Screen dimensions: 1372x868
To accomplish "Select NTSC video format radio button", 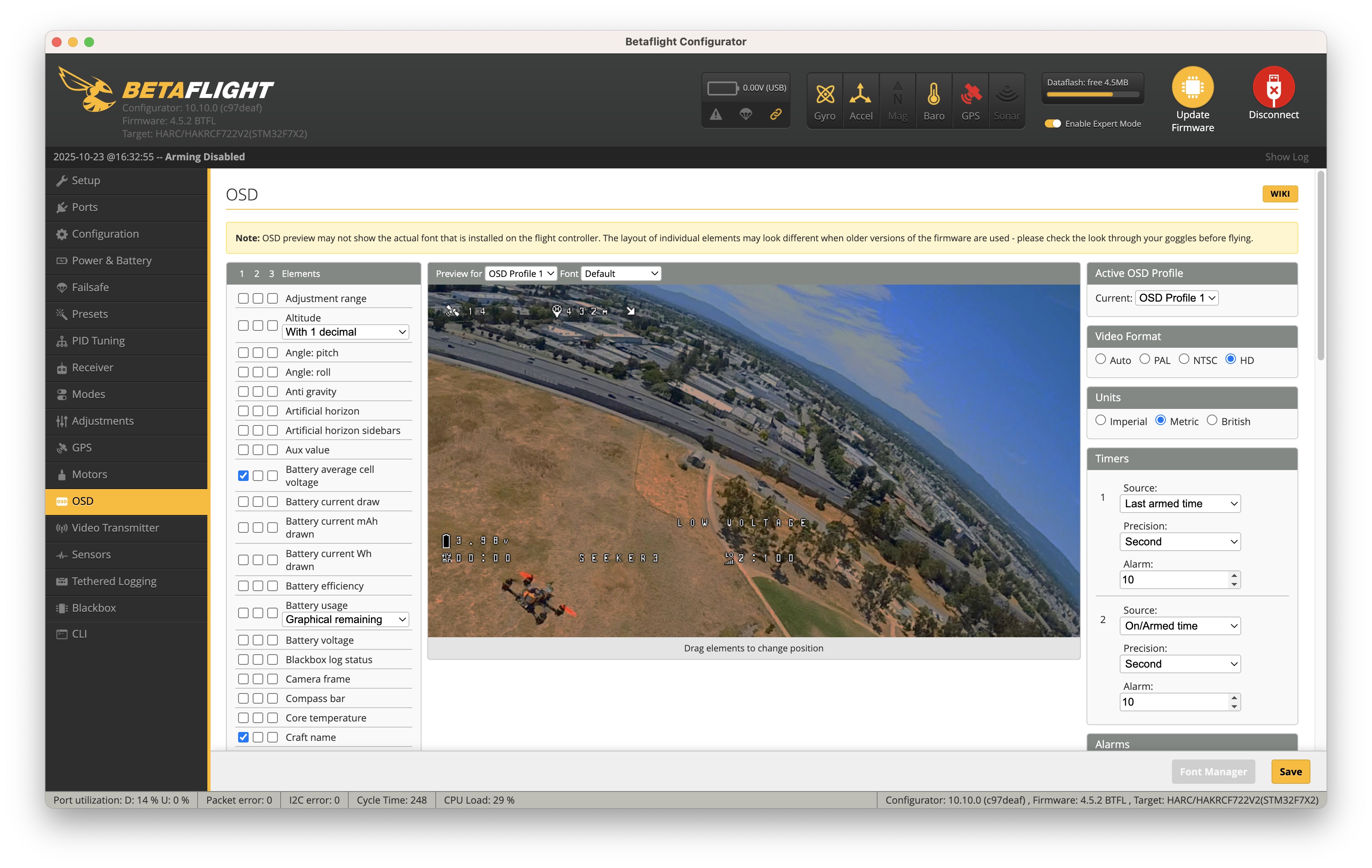I will (1184, 360).
